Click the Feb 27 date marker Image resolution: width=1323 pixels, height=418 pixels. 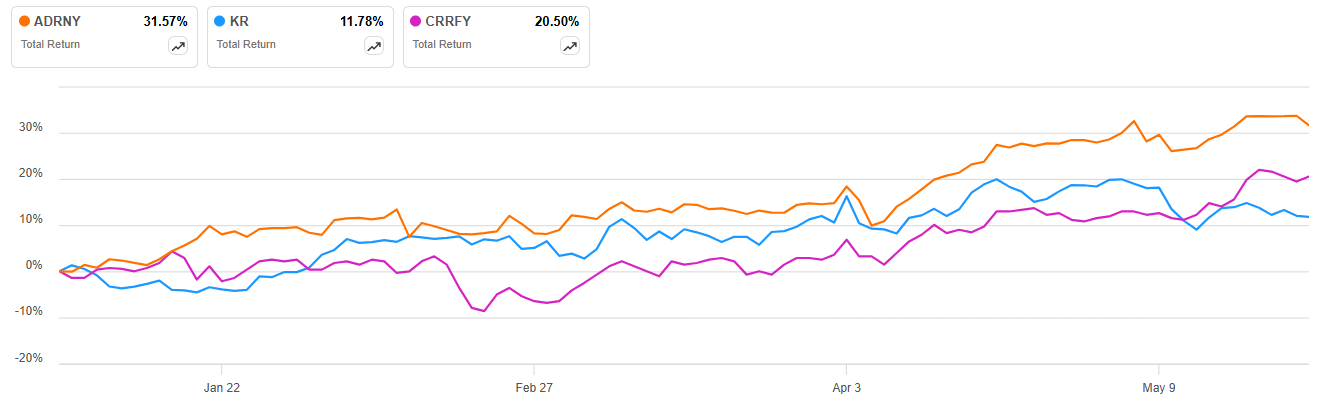coord(534,387)
